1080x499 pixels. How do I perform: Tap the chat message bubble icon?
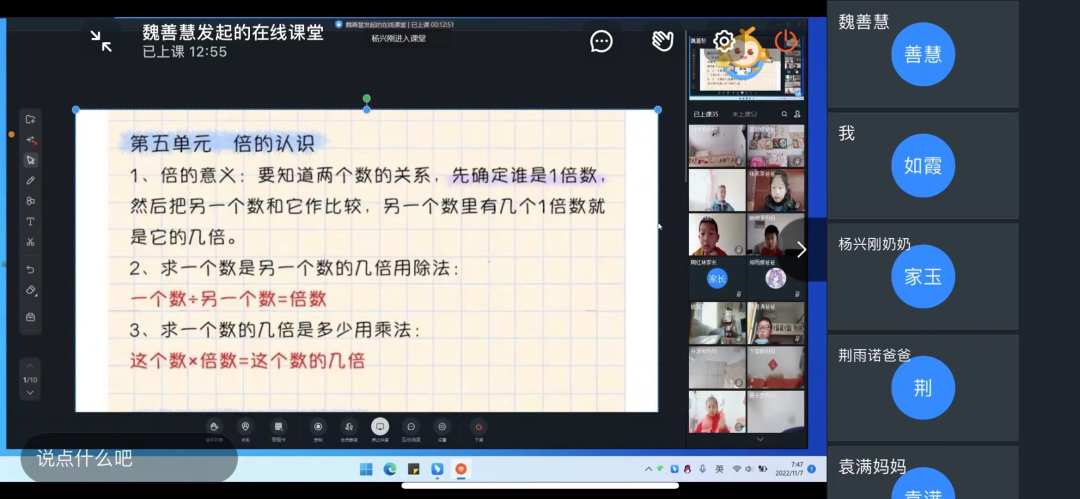(x=601, y=41)
